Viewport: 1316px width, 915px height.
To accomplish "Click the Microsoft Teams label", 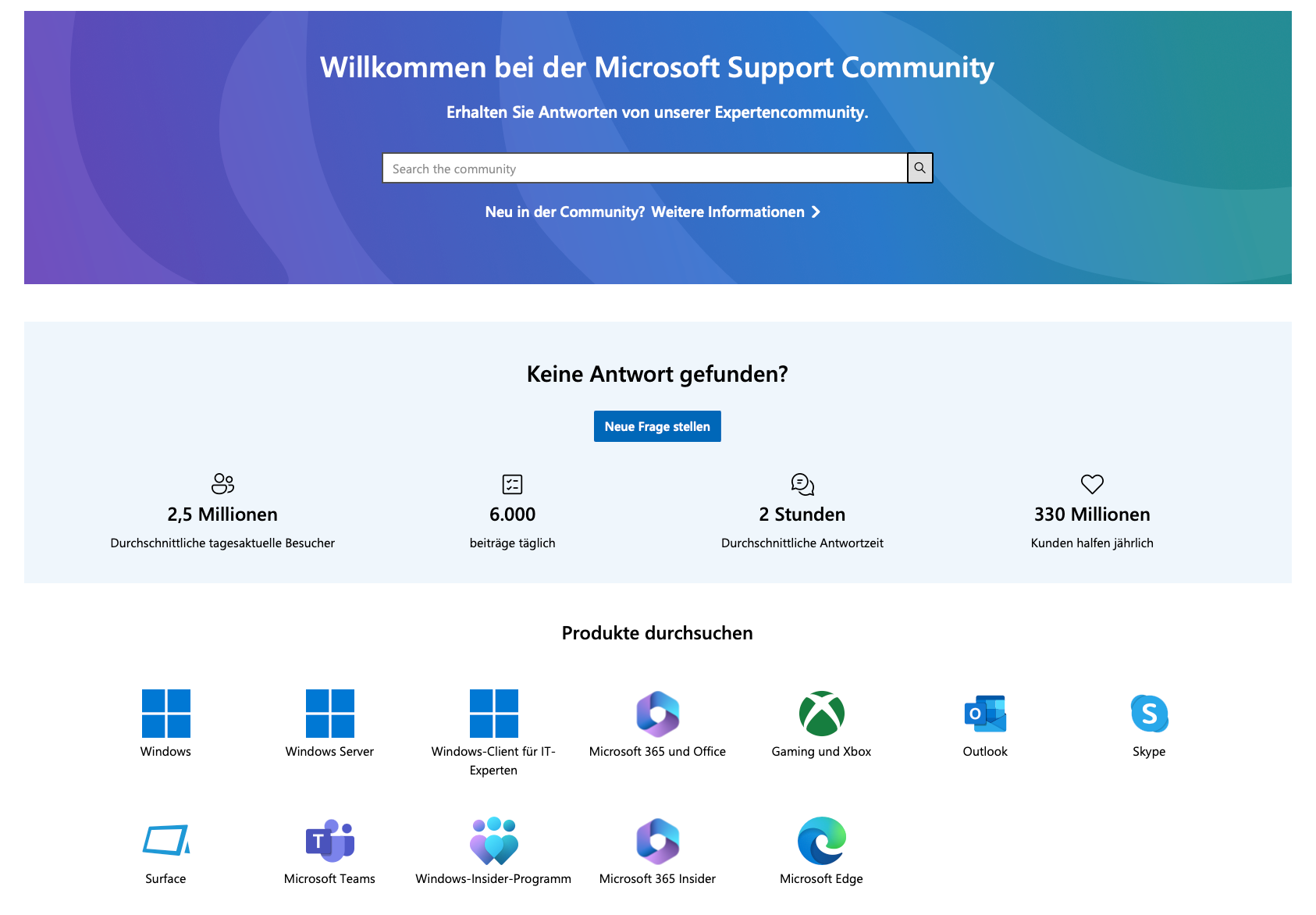I will [x=329, y=878].
